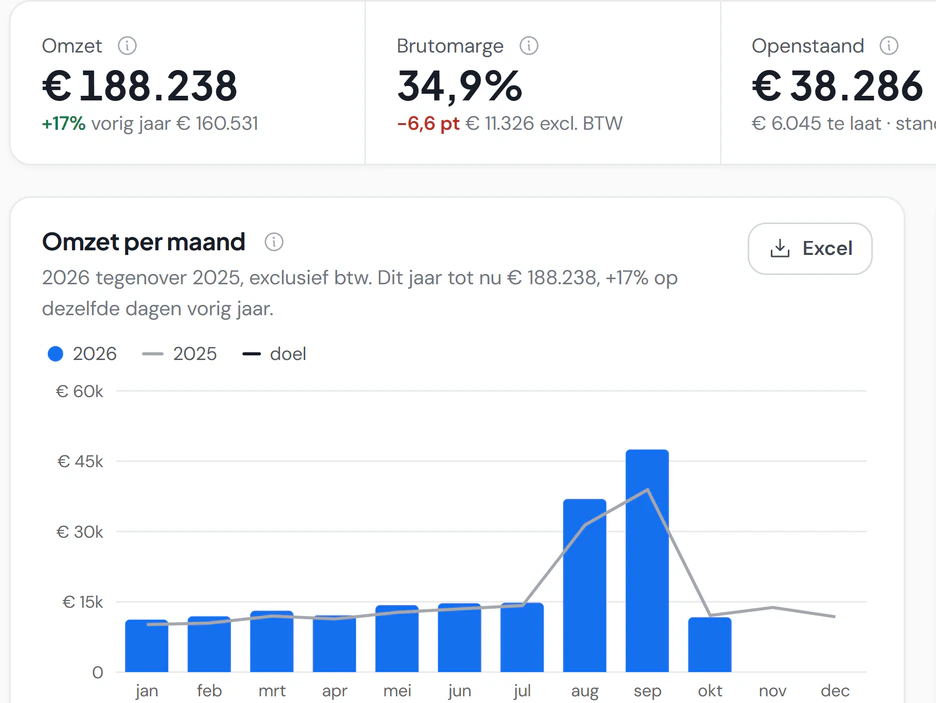The height and width of the screenshot is (703, 936).
Task: Toggle the 2025 legend line
Action: pyautogui.click(x=179, y=354)
